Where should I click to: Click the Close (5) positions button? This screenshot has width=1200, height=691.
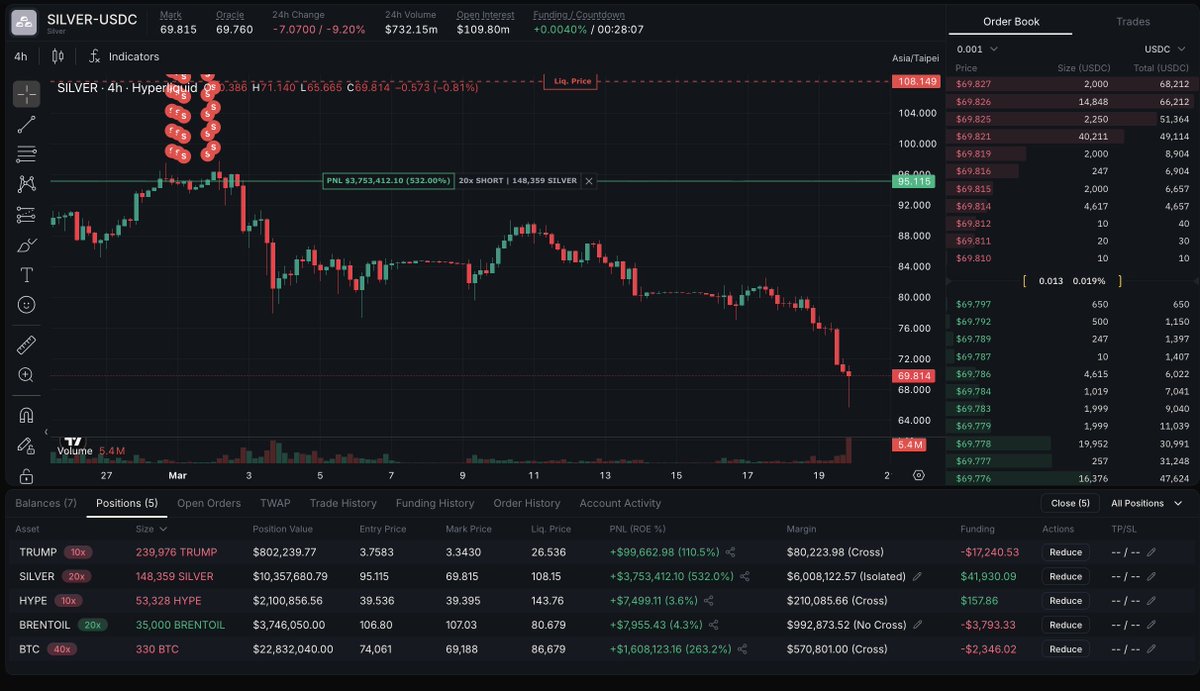pos(1070,503)
